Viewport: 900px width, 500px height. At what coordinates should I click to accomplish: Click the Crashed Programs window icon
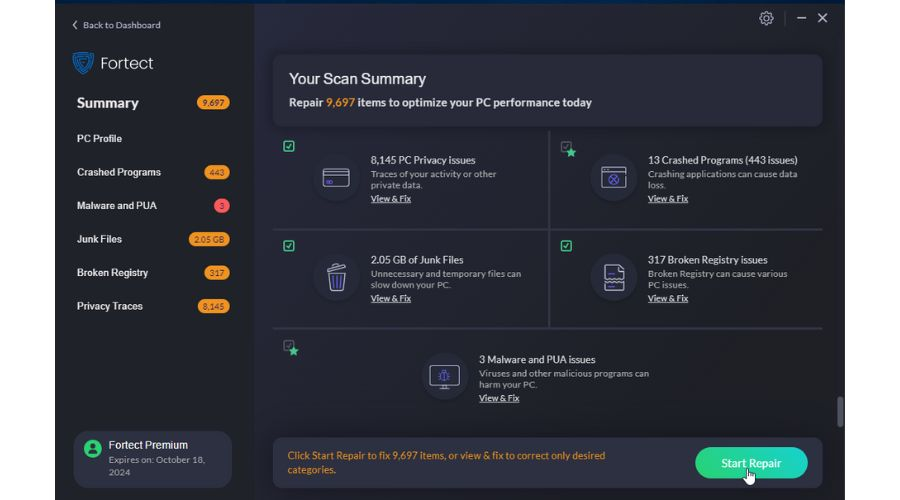pos(614,178)
